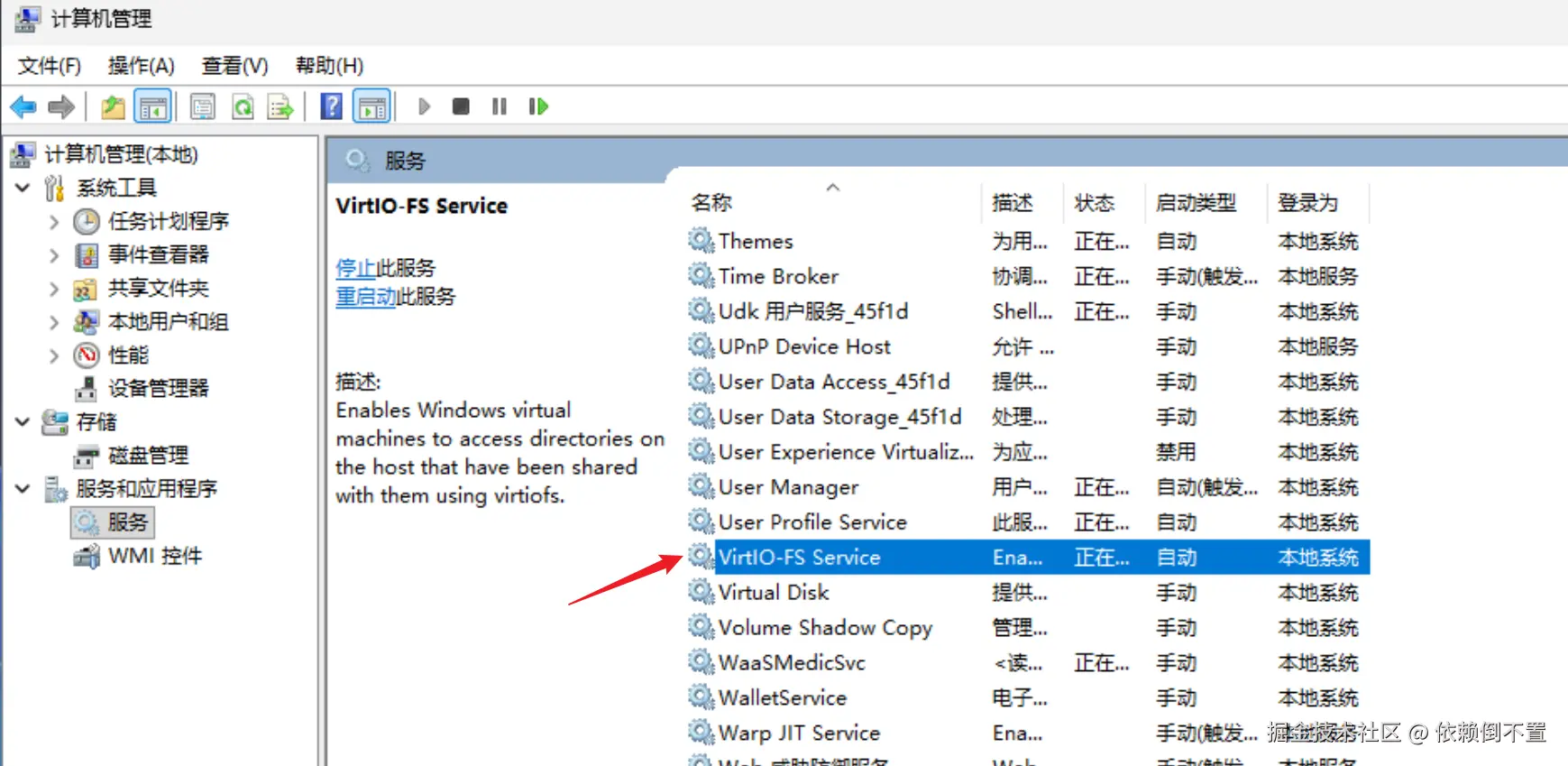Collapse the 服务和应用程序 node

click(23, 489)
